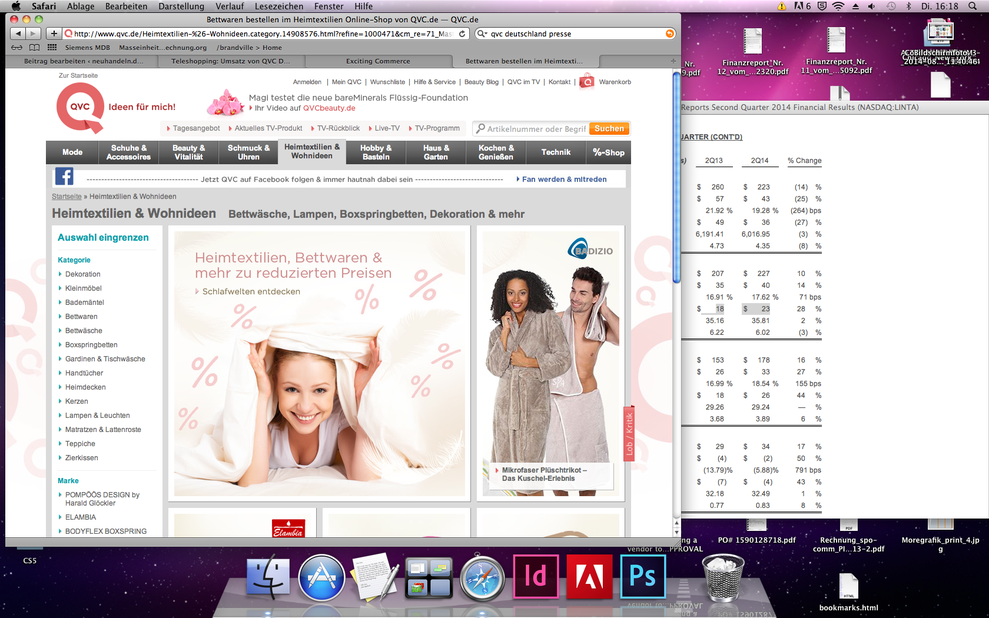989x618 pixels.
Task: Click the Safari address bar URL
Action: 264,33
